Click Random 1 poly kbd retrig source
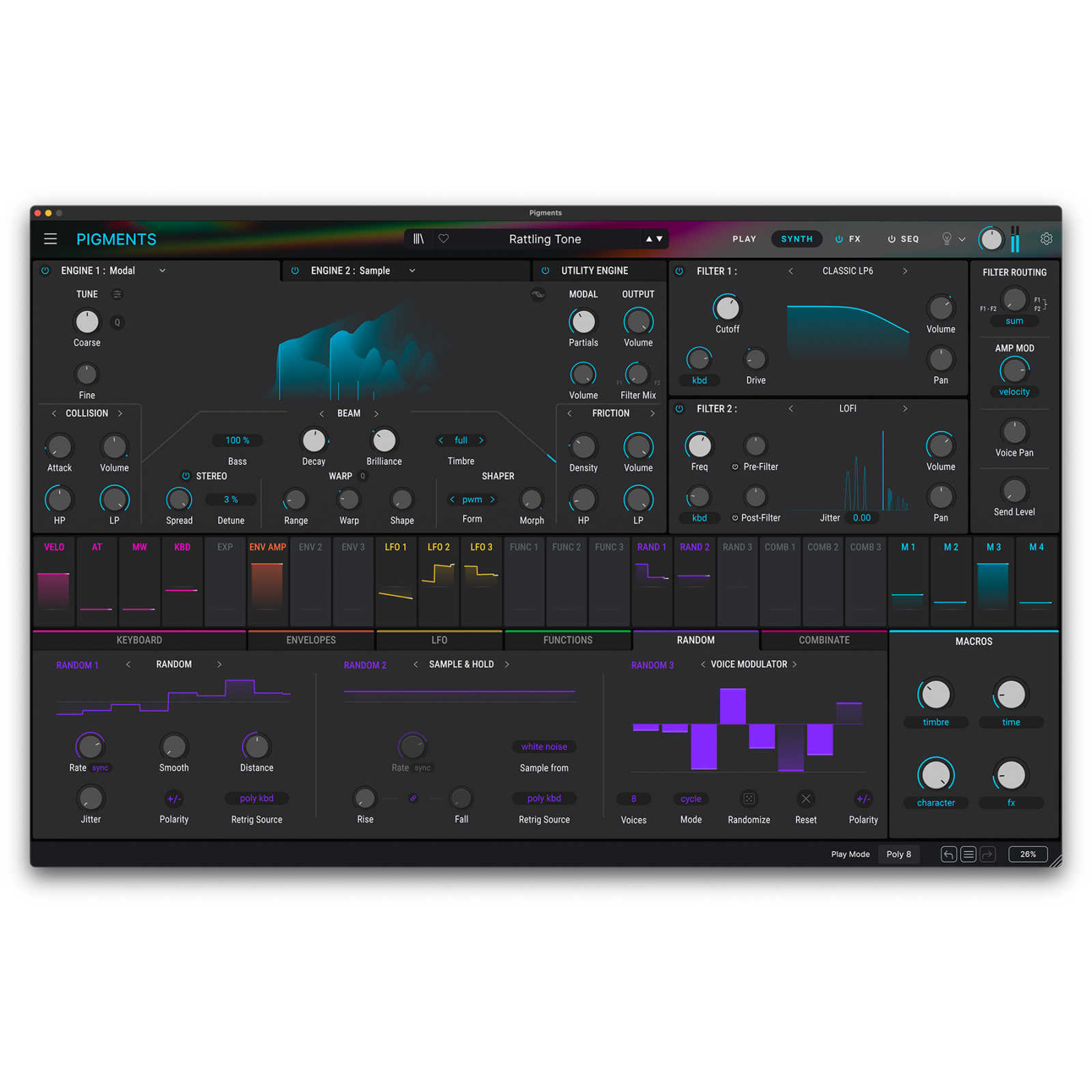The width and height of the screenshot is (1092, 1092). (257, 798)
